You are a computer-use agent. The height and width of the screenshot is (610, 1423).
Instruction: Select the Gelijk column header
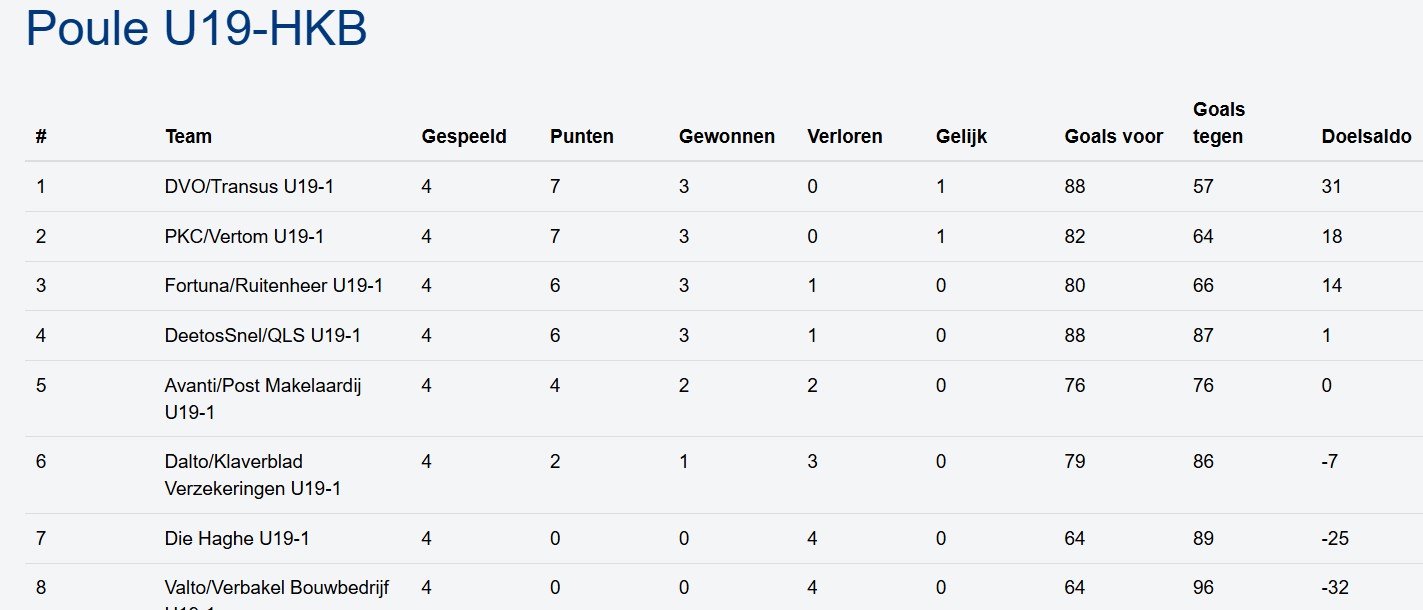click(x=962, y=137)
